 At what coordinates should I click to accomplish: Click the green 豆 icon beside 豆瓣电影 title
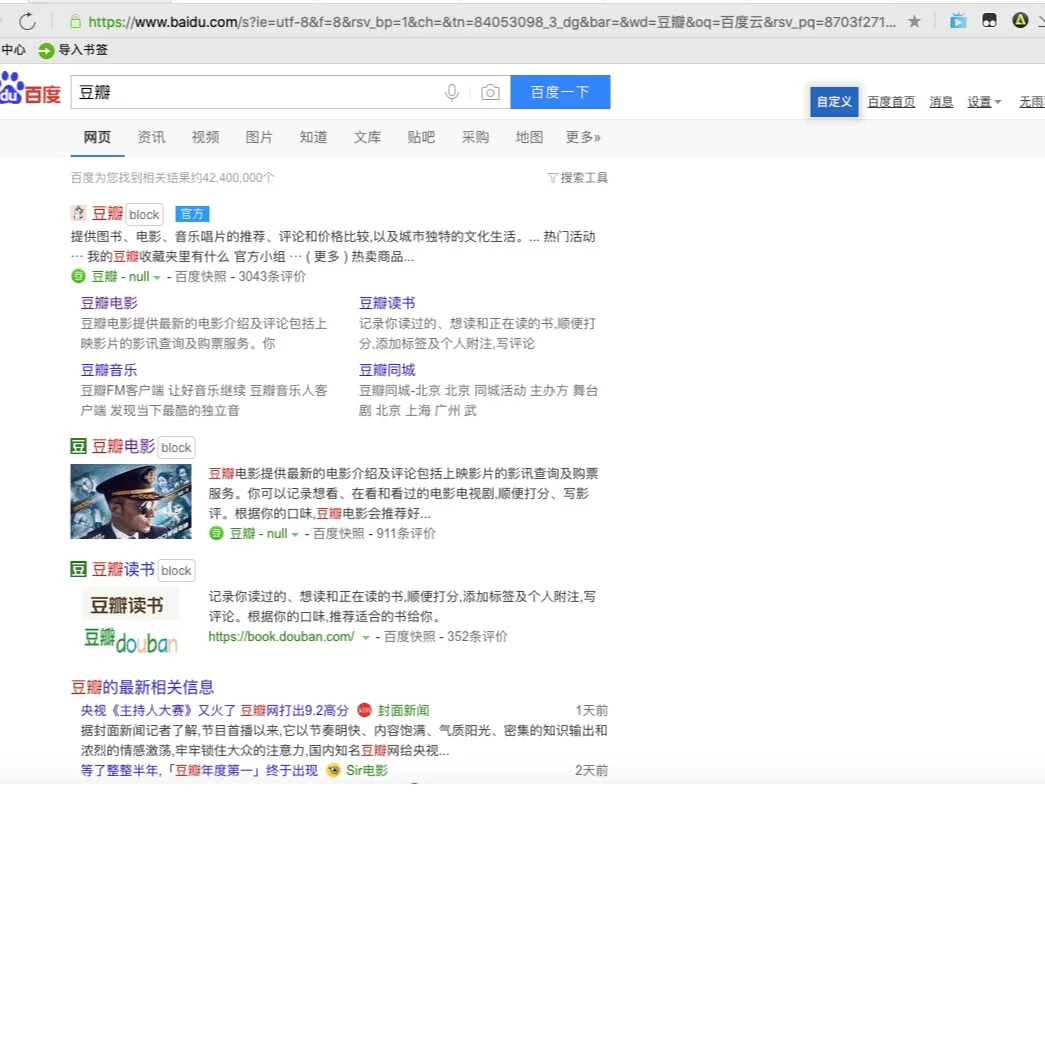coord(78,446)
